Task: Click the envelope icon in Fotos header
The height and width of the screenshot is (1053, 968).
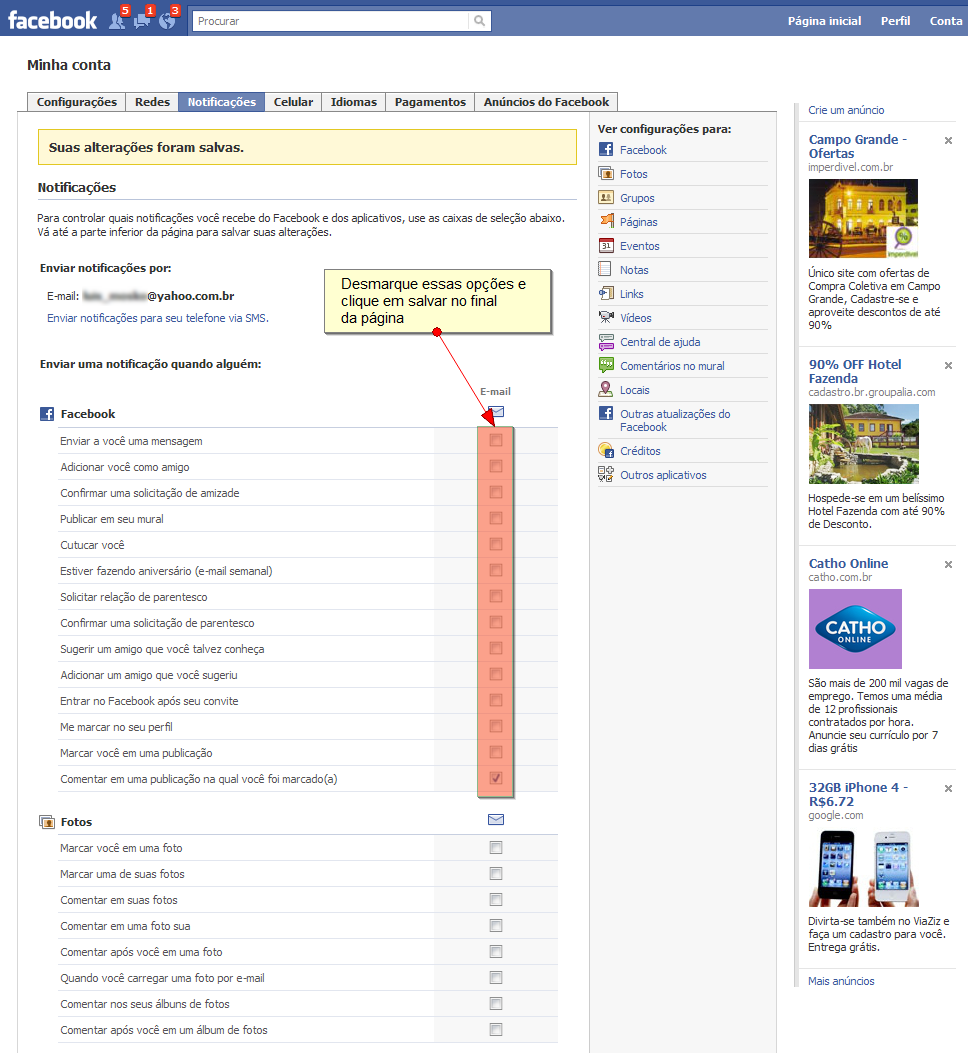Action: (x=496, y=819)
